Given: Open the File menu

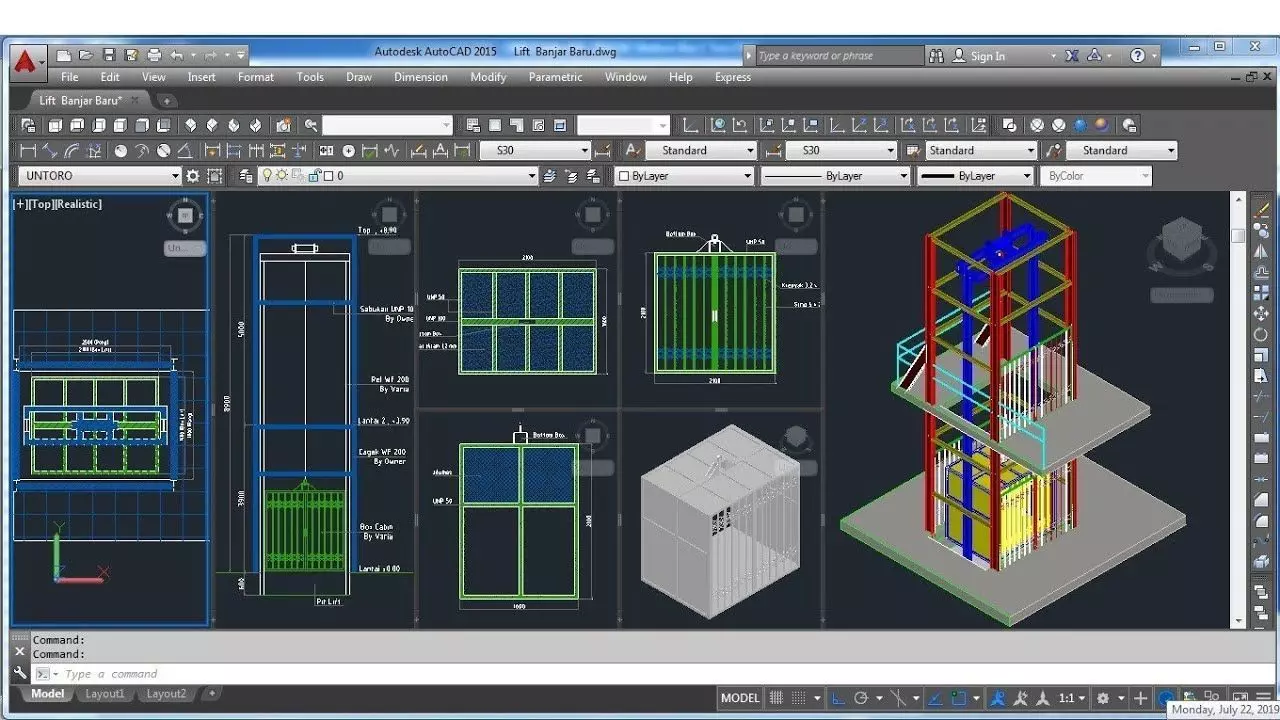Looking at the screenshot, I should pos(70,77).
